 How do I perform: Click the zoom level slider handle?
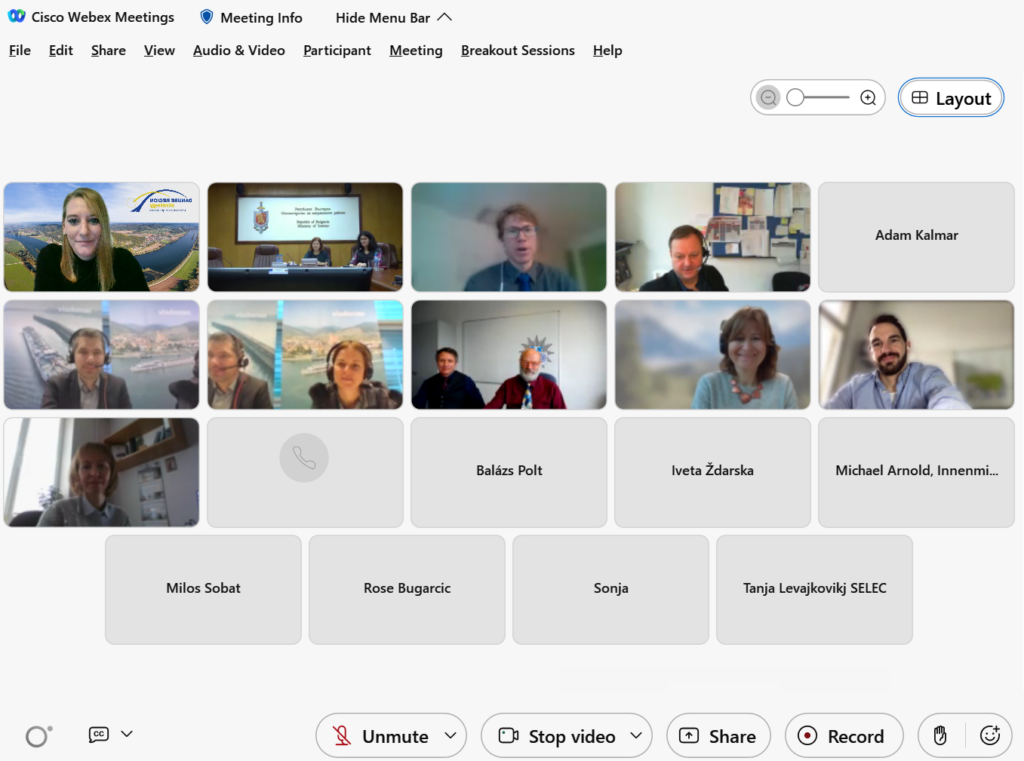coord(796,98)
